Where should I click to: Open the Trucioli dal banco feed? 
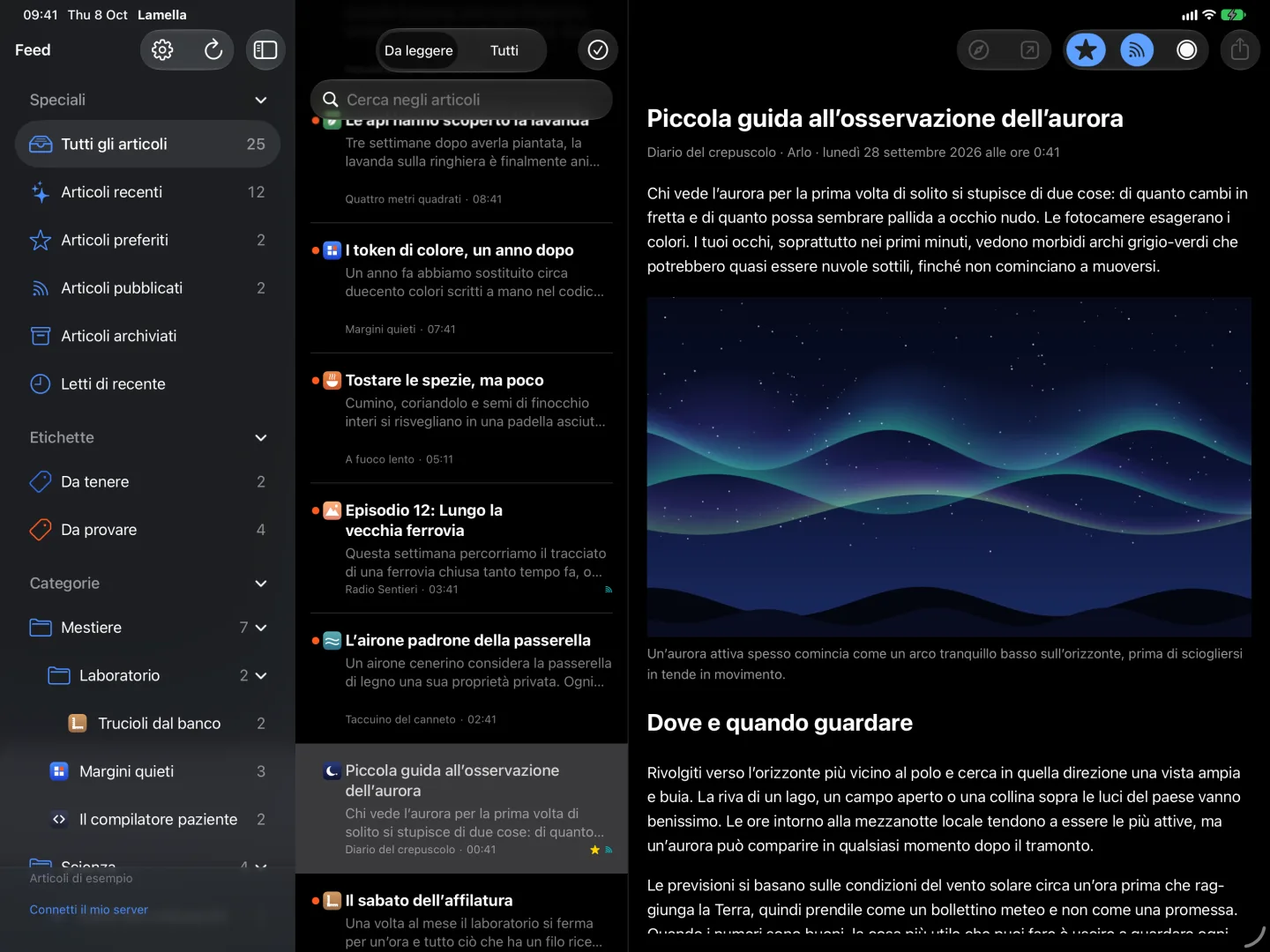[x=147, y=724]
